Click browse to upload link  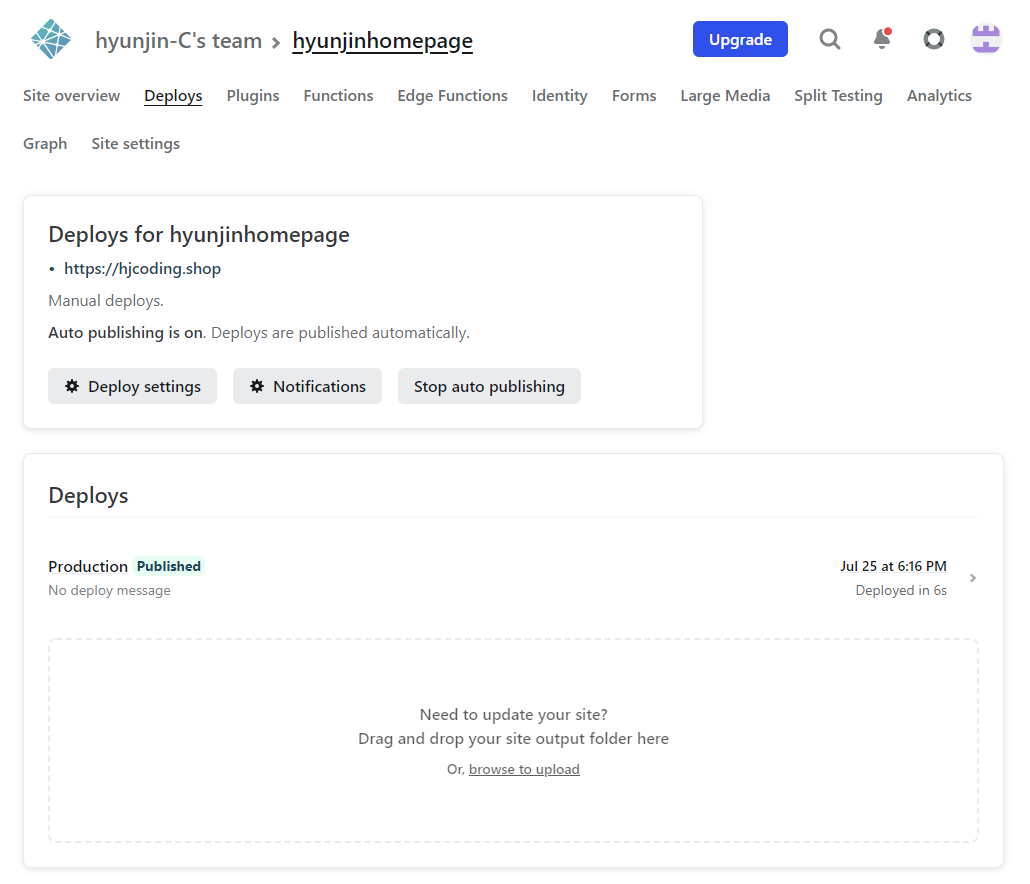[x=524, y=769]
